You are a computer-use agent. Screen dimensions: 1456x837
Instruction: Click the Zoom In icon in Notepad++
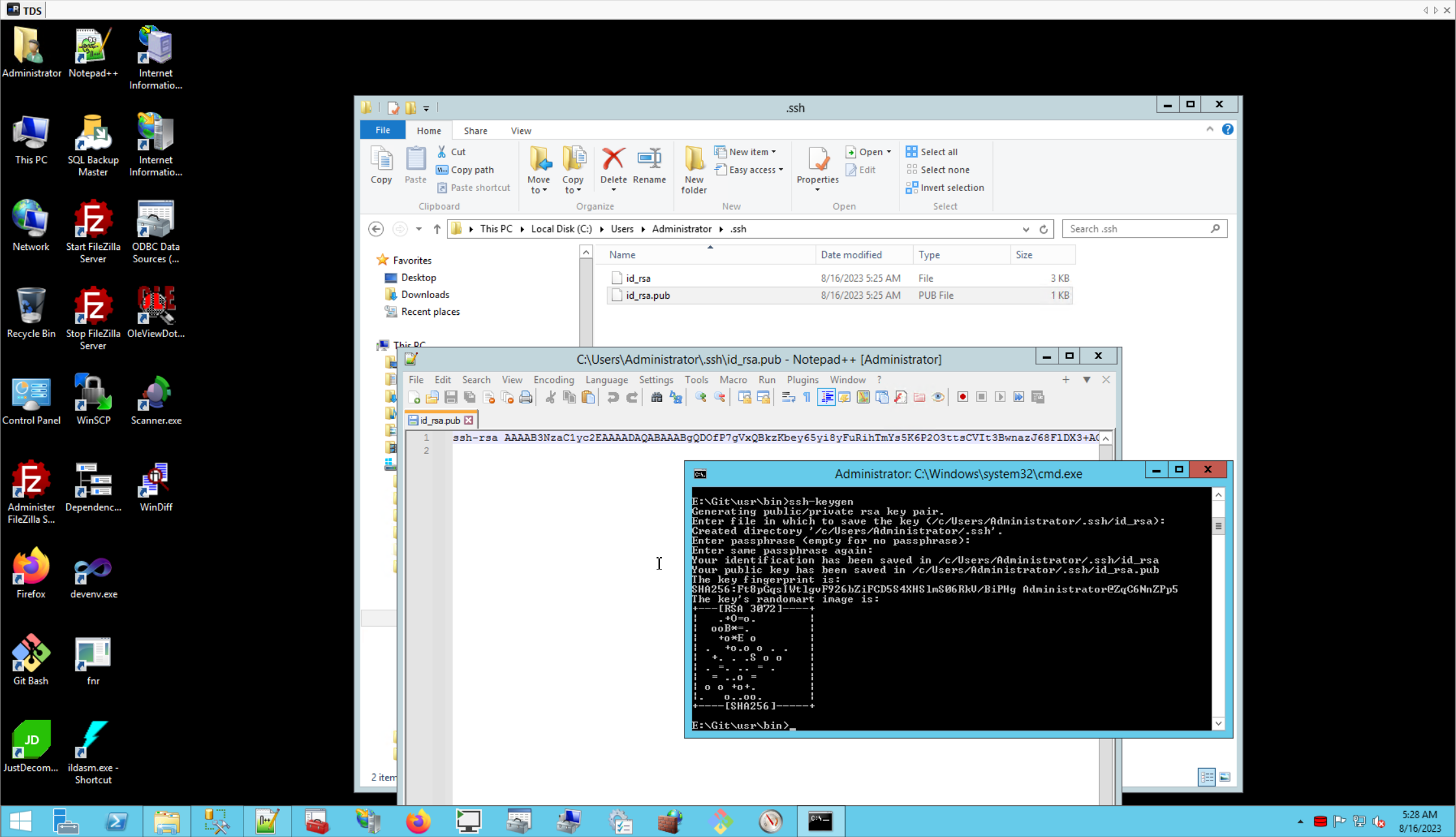(x=701, y=397)
